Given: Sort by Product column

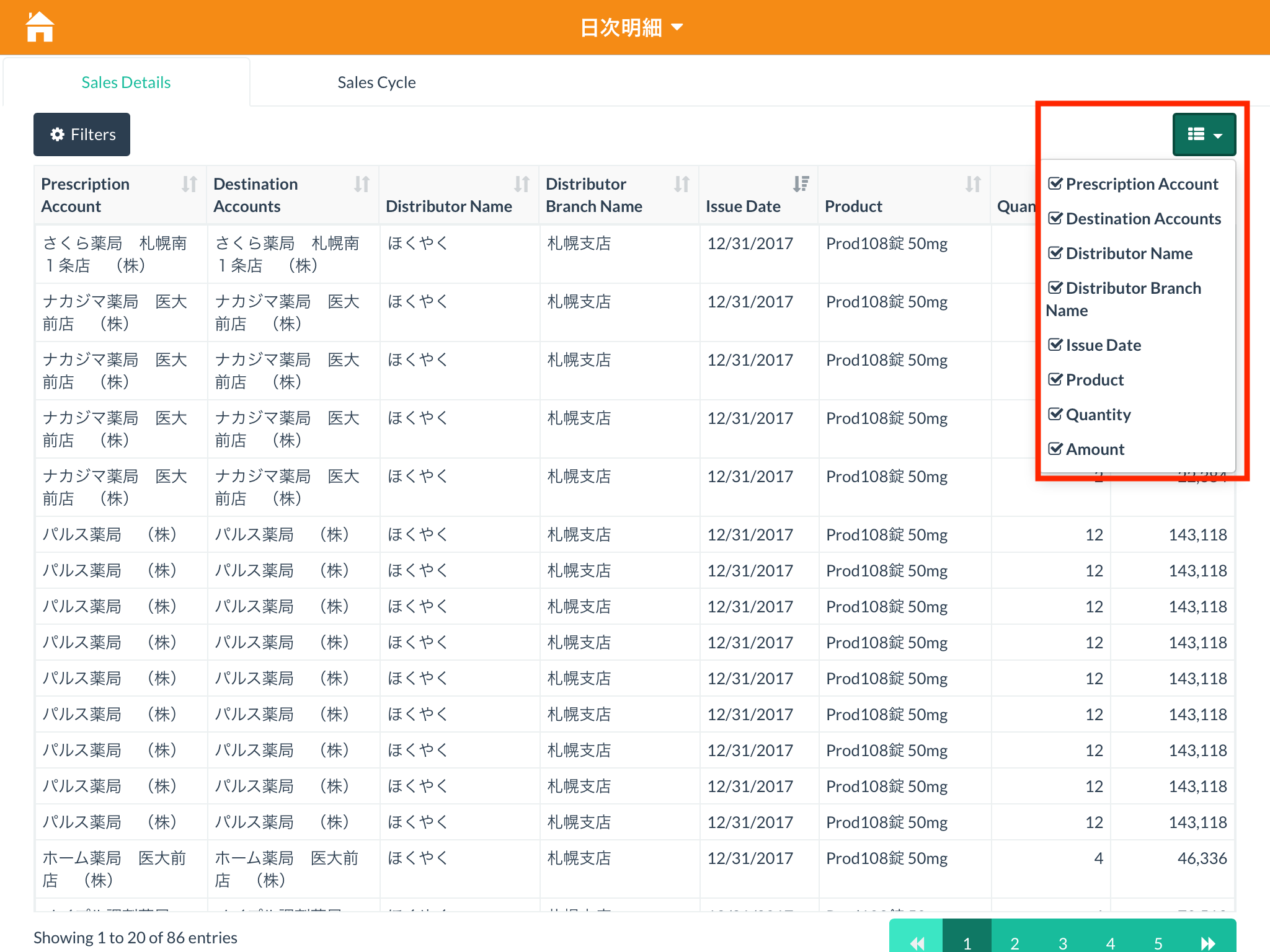Looking at the screenshot, I should [x=973, y=184].
